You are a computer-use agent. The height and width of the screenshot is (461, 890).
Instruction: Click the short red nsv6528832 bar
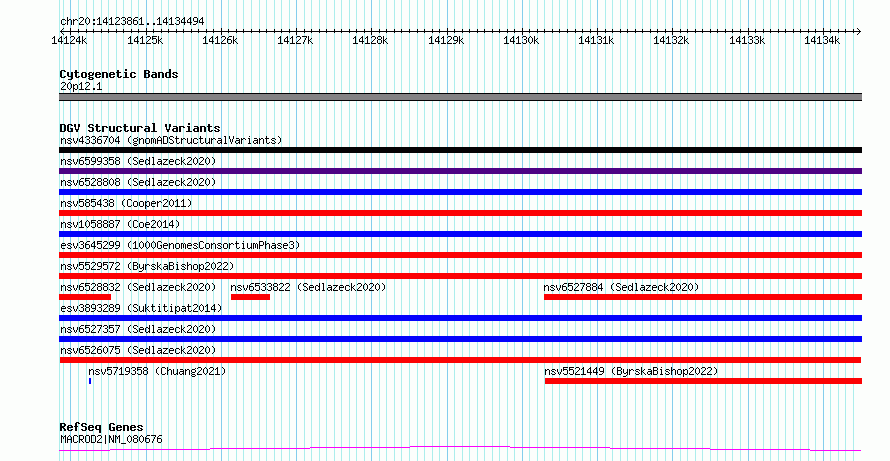(x=85, y=297)
